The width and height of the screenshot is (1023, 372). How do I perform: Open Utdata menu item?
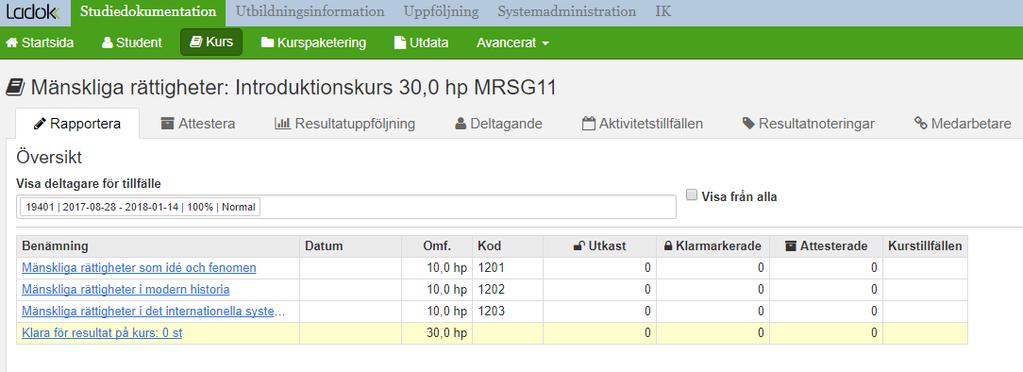(421, 43)
